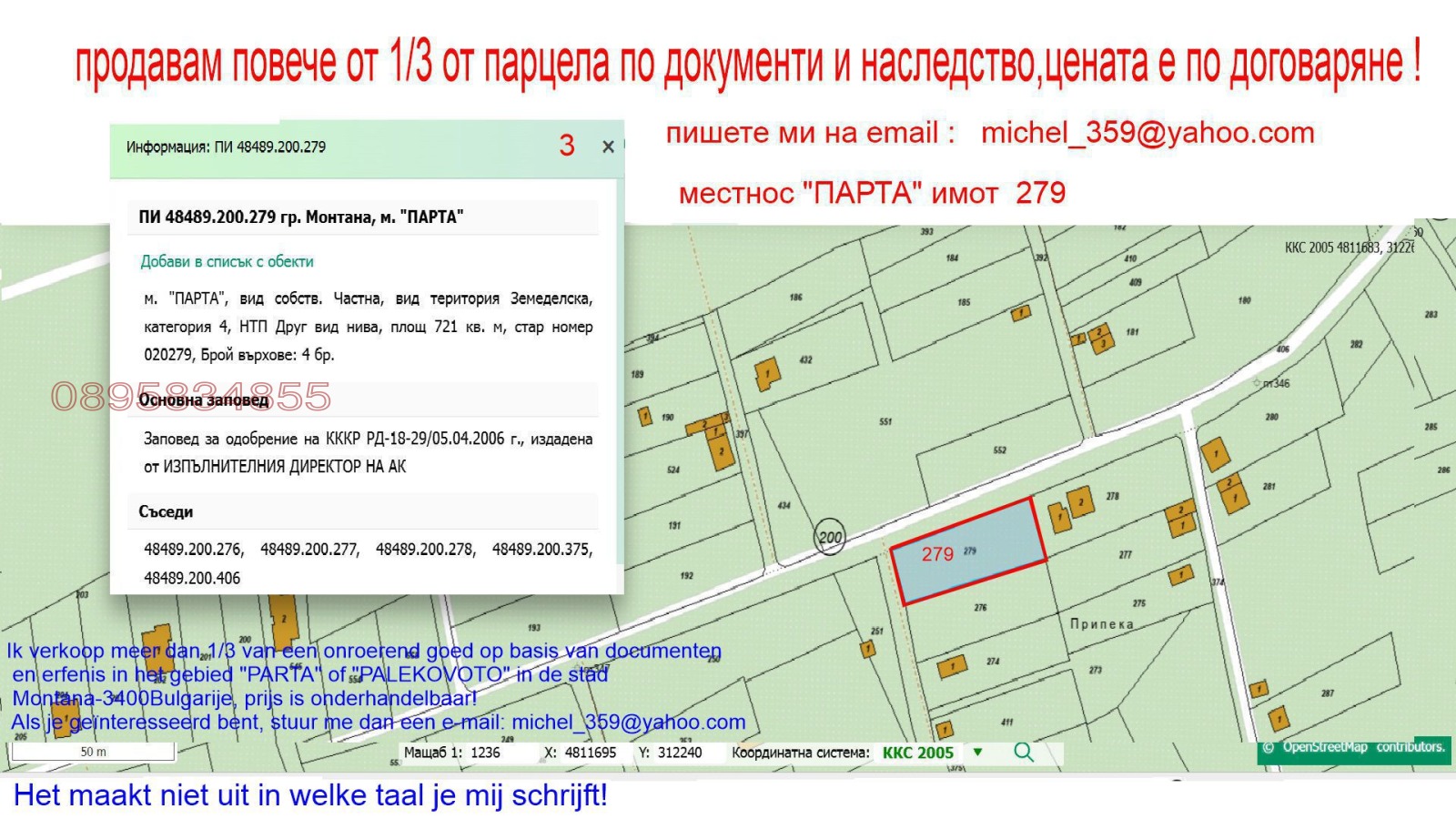Click the circled 200 district marker
This screenshot has width=1456, height=819.
(830, 537)
